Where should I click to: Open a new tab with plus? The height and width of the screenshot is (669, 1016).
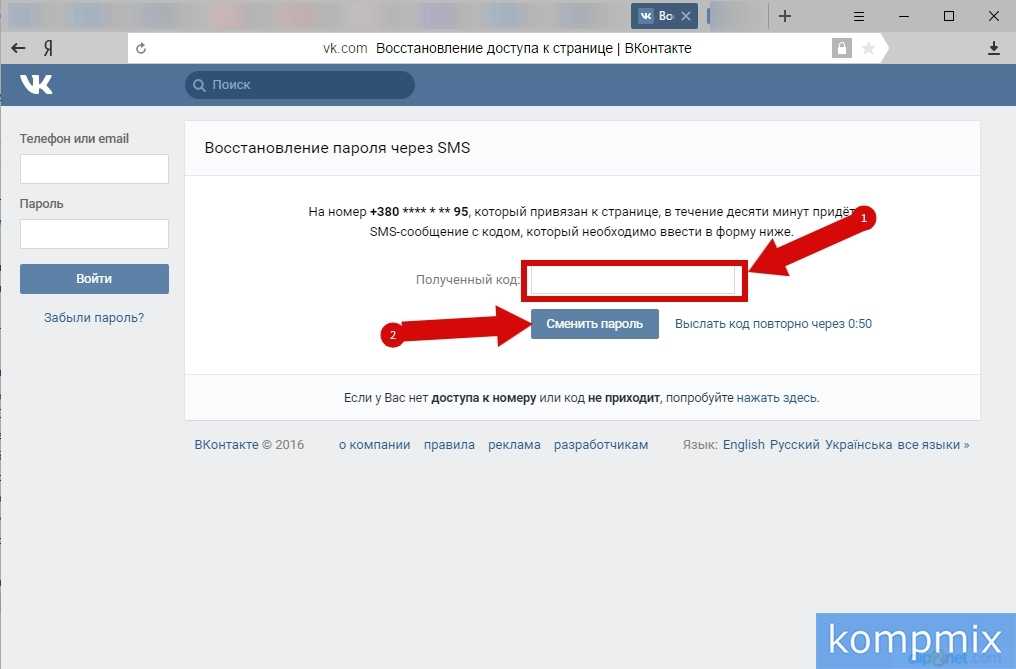click(785, 16)
